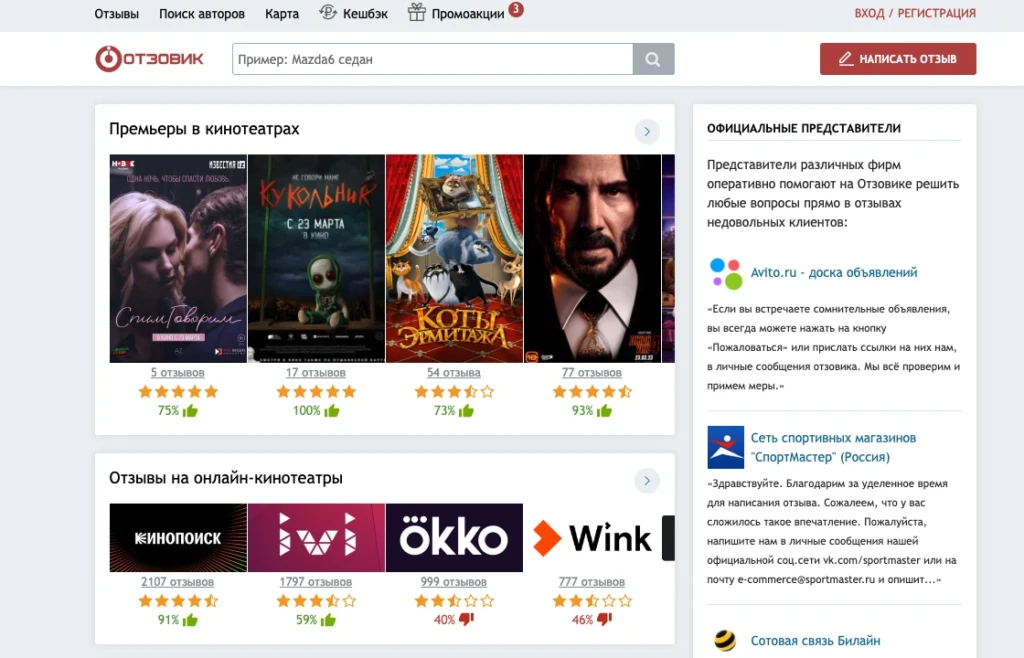The height and width of the screenshot is (658, 1024).
Task: Click thumbs up beside 59% rating
Action: (x=328, y=619)
